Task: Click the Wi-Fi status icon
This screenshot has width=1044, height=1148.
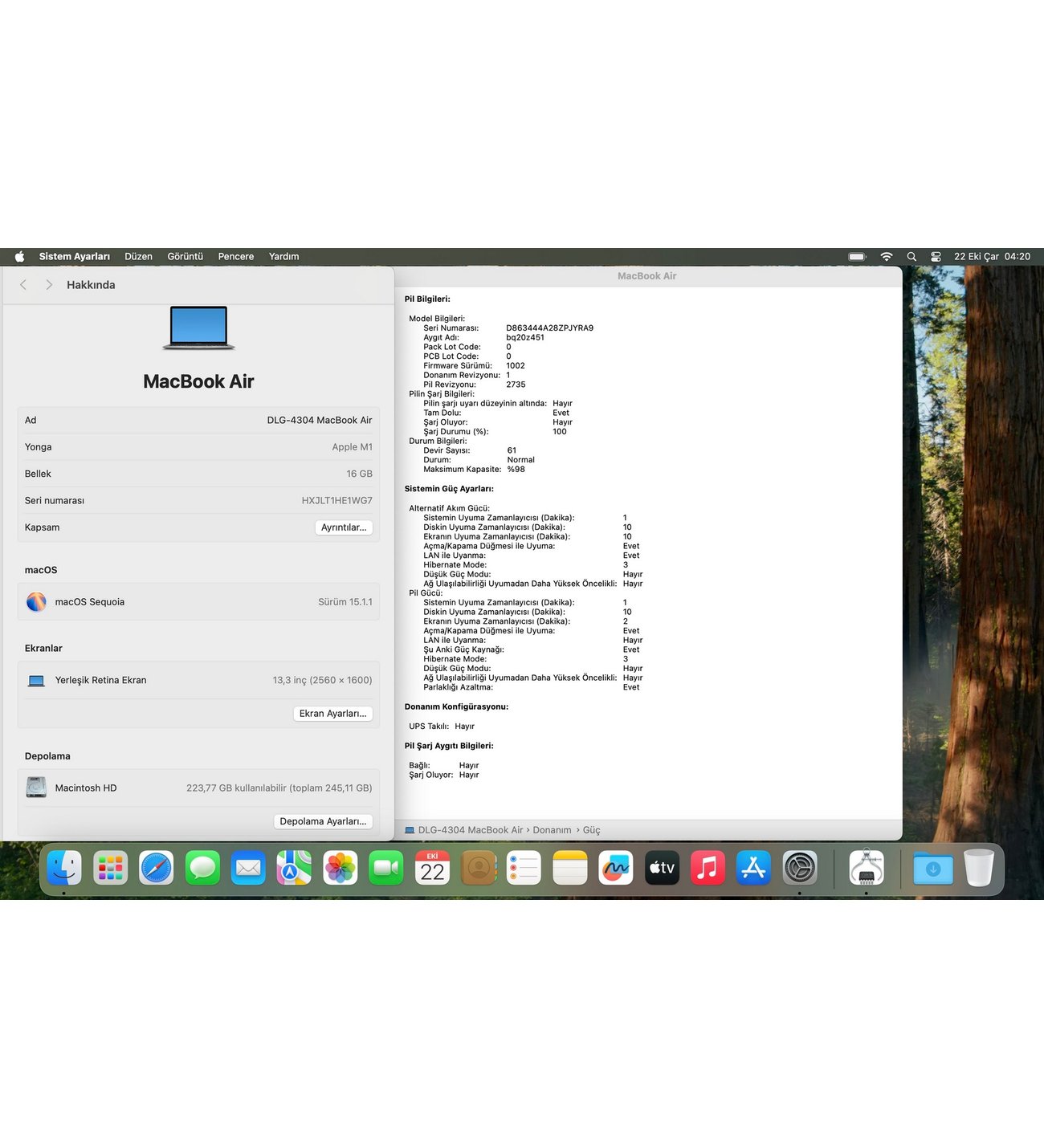Action: [x=887, y=257]
